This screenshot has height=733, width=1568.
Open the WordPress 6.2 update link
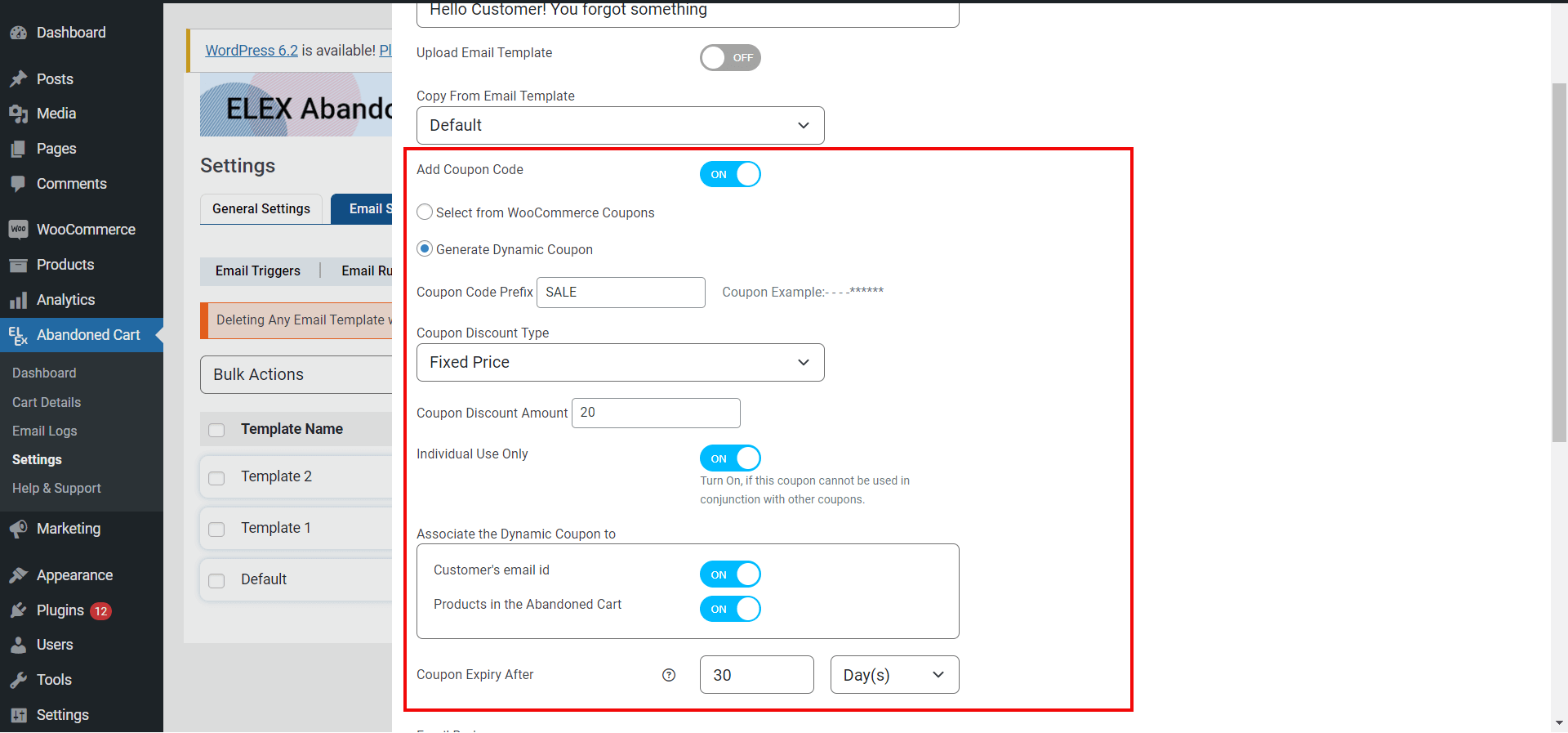pyautogui.click(x=252, y=51)
